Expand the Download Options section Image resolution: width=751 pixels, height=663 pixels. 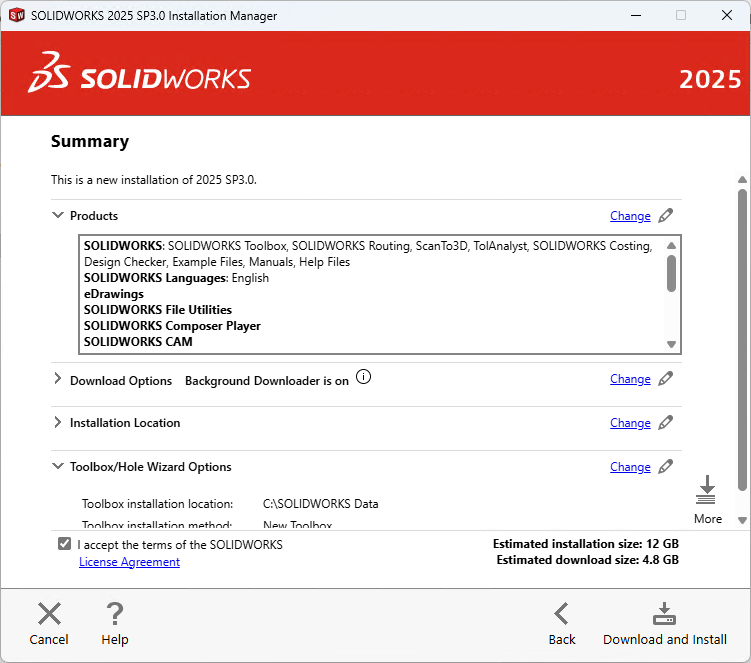57,380
